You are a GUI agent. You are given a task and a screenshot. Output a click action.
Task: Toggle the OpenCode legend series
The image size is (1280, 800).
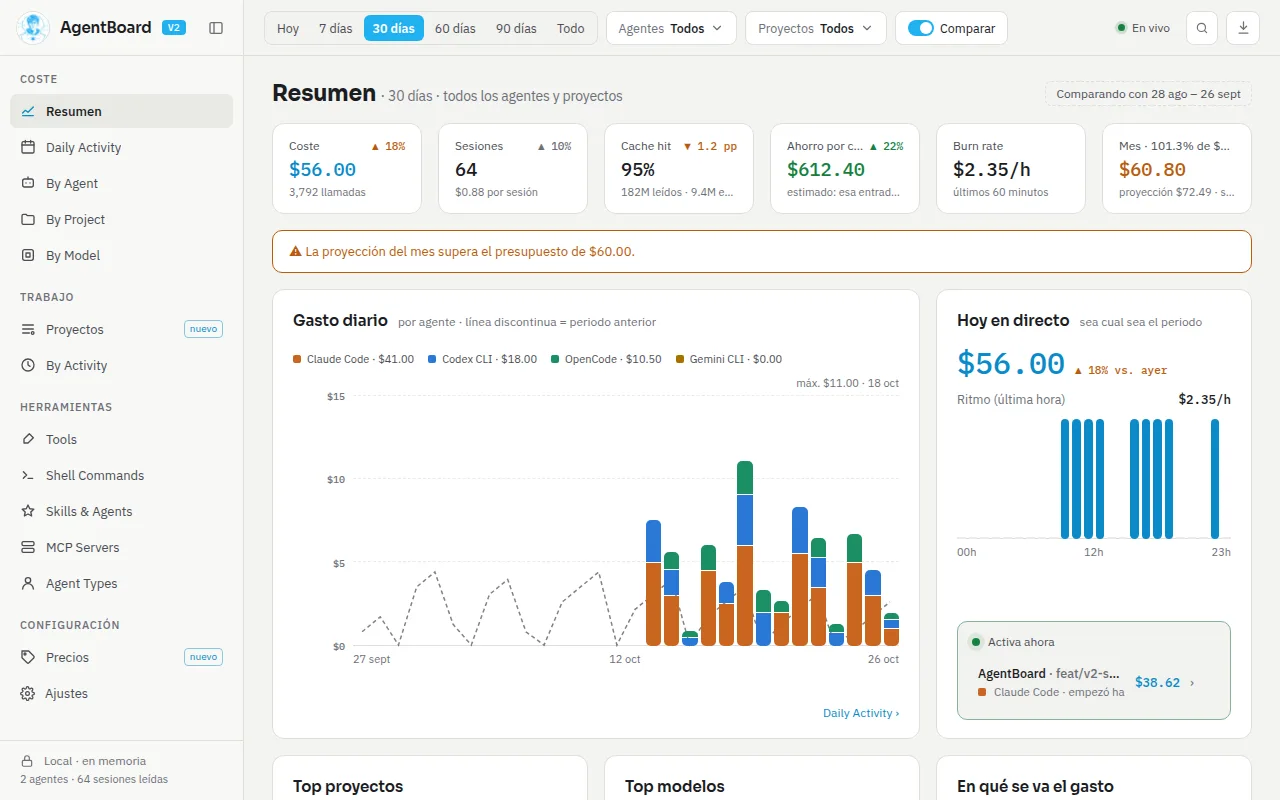click(606, 359)
